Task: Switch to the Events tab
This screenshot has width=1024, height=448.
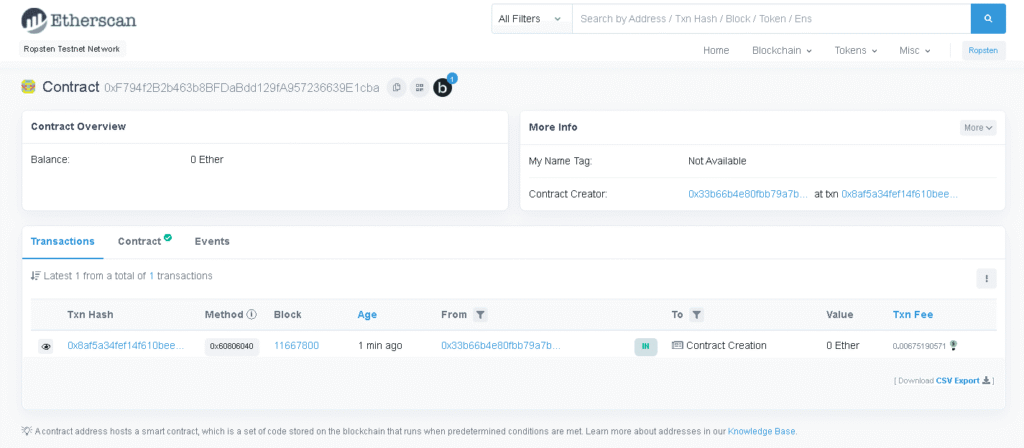Action: [x=212, y=241]
